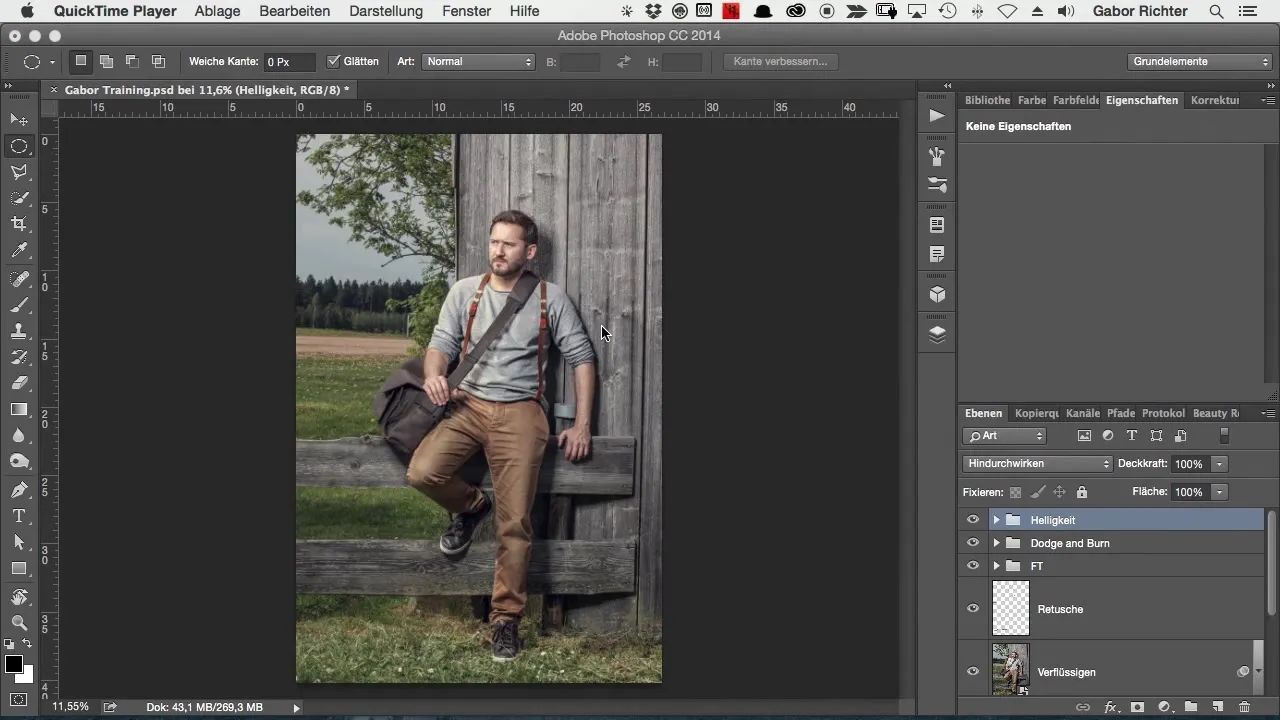Image resolution: width=1280 pixels, height=720 pixels.
Task: Select the Rectangle shape tool
Action: click(x=19, y=568)
